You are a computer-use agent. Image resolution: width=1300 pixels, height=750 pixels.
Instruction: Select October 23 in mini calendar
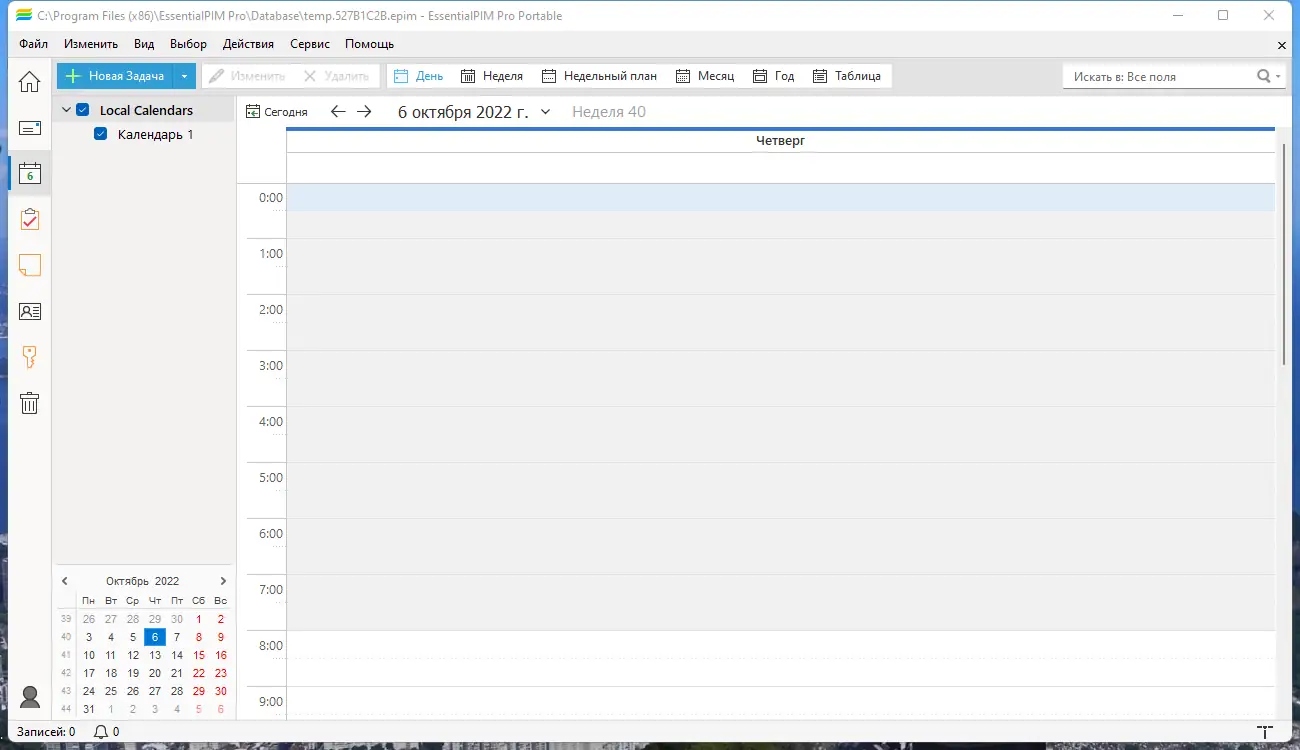[x=221, y=673]
